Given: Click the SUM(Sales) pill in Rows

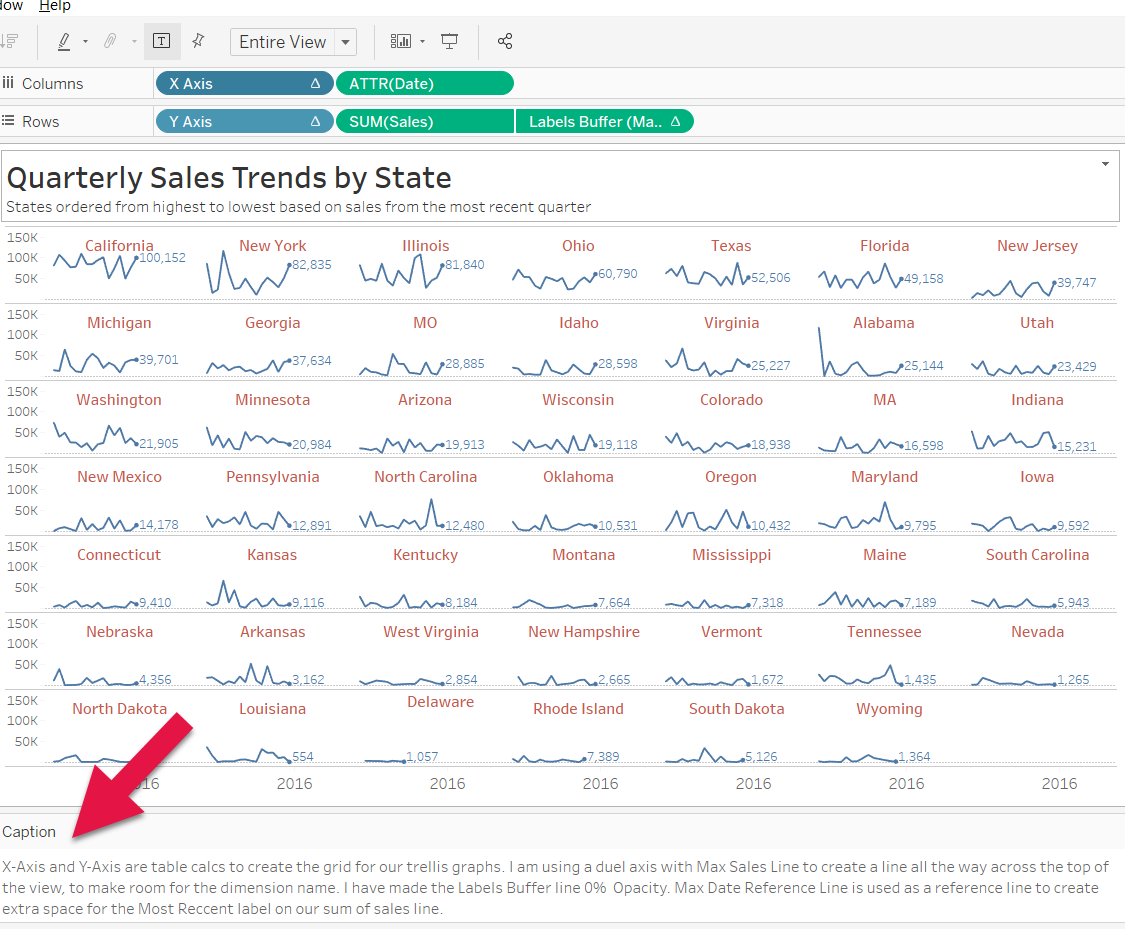Looking at the screenshot, I should click(424, 122).
